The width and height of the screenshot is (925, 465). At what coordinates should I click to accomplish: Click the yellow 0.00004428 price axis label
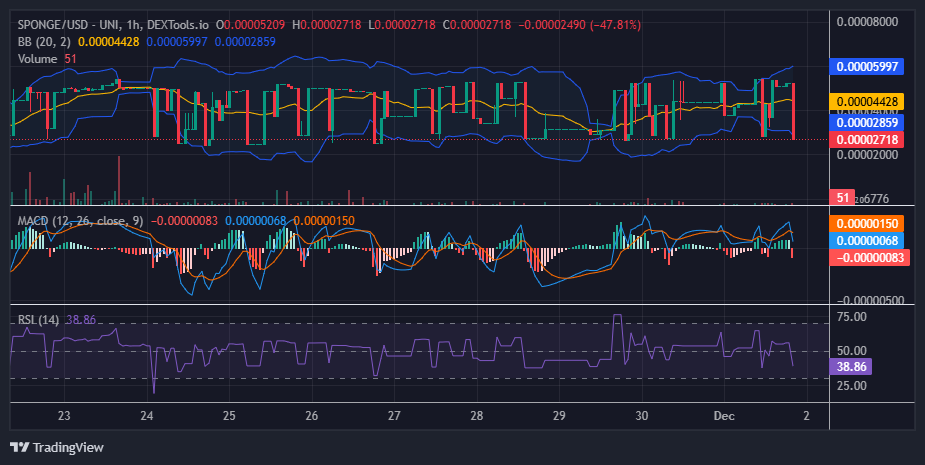867,101
